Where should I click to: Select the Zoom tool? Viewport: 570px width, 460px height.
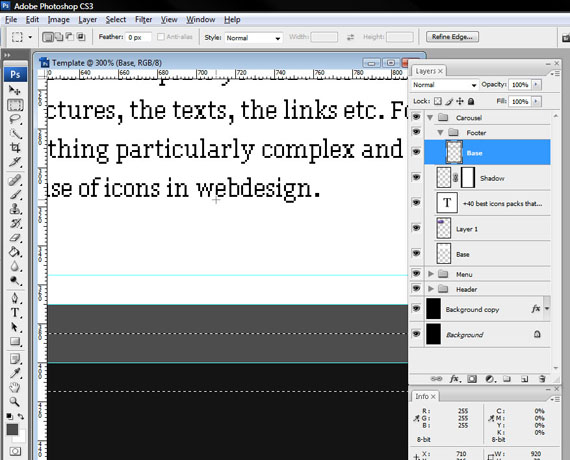click(x=15, y=402)
